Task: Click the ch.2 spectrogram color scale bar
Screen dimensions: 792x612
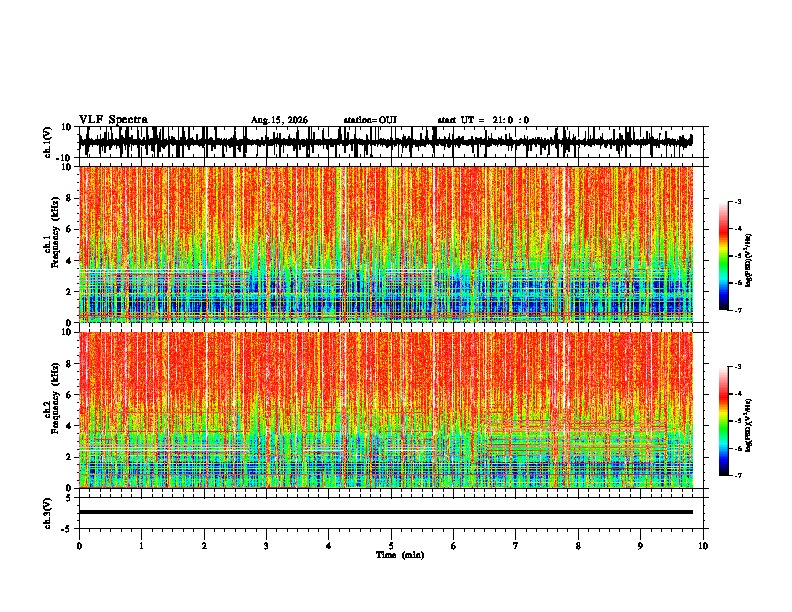Action: pos(724,421)
